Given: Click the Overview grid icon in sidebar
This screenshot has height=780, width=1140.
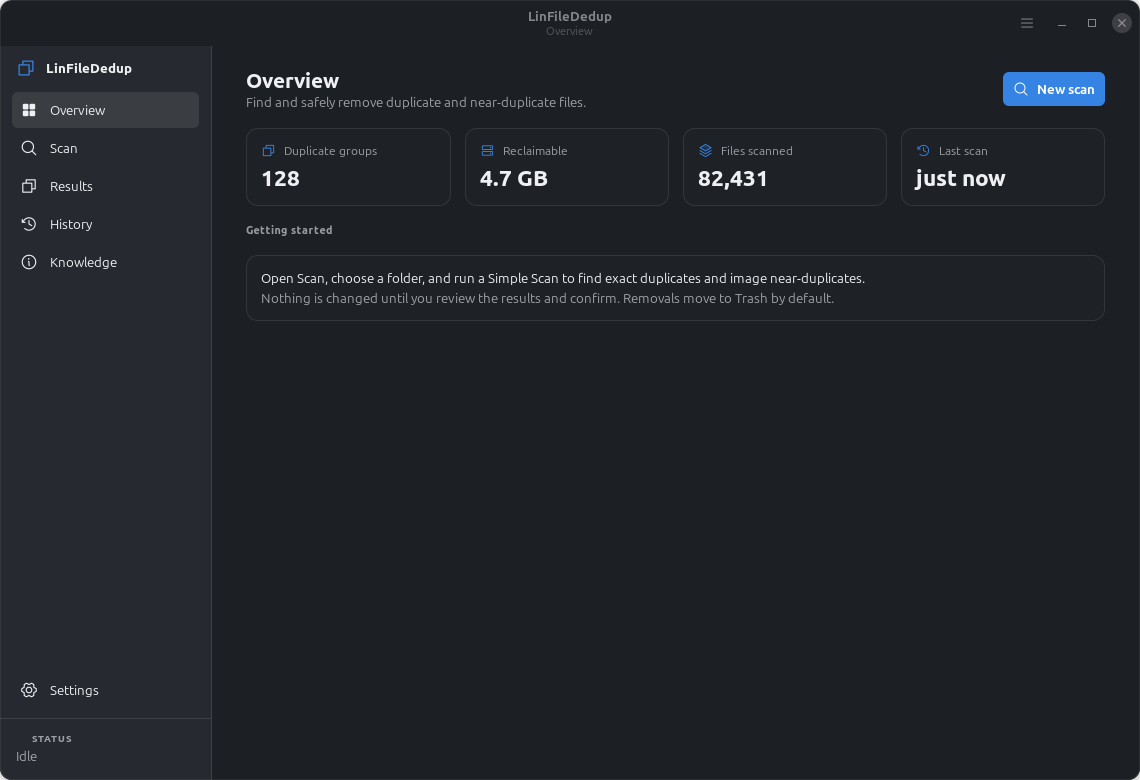Looking at the screenshot, I should 29,110.
